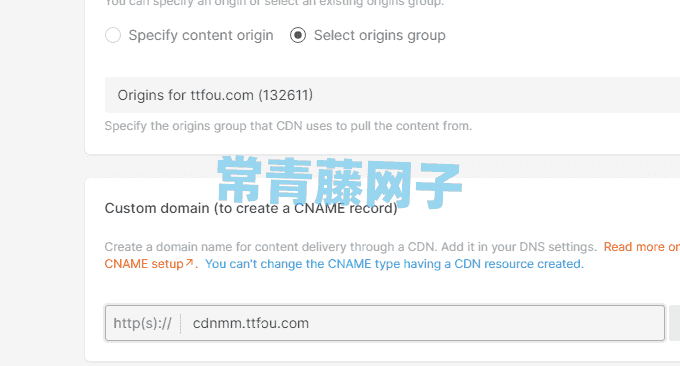Click the partially hidden origin hint text above the radios
Screen dimensions: 680x366
click(x=274, y=3)
